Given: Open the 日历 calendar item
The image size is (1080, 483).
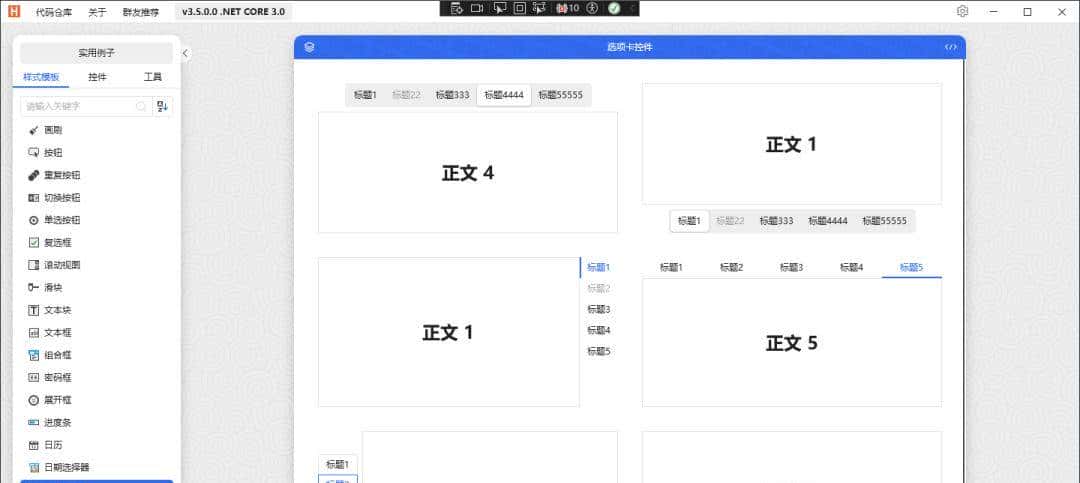Looking at the screenshot, I should (96, 445).
